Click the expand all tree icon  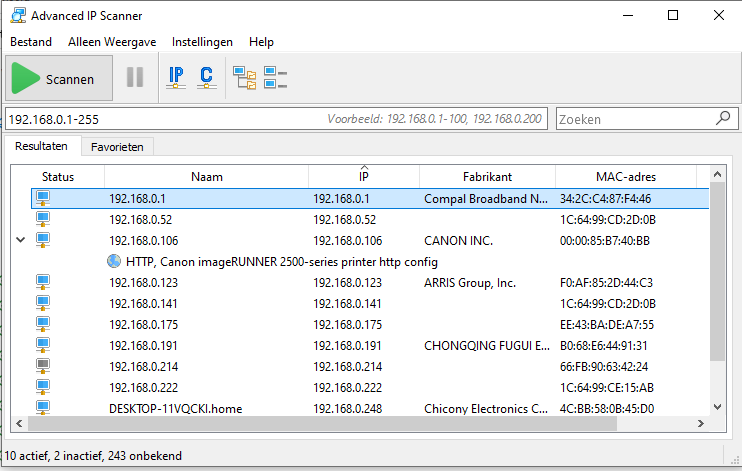pos(244,78)
